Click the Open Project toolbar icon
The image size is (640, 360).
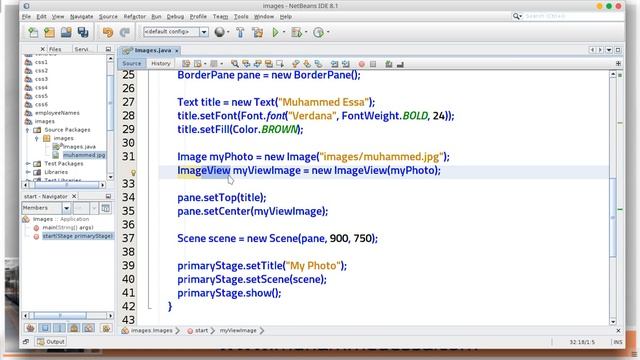[66, 32]
